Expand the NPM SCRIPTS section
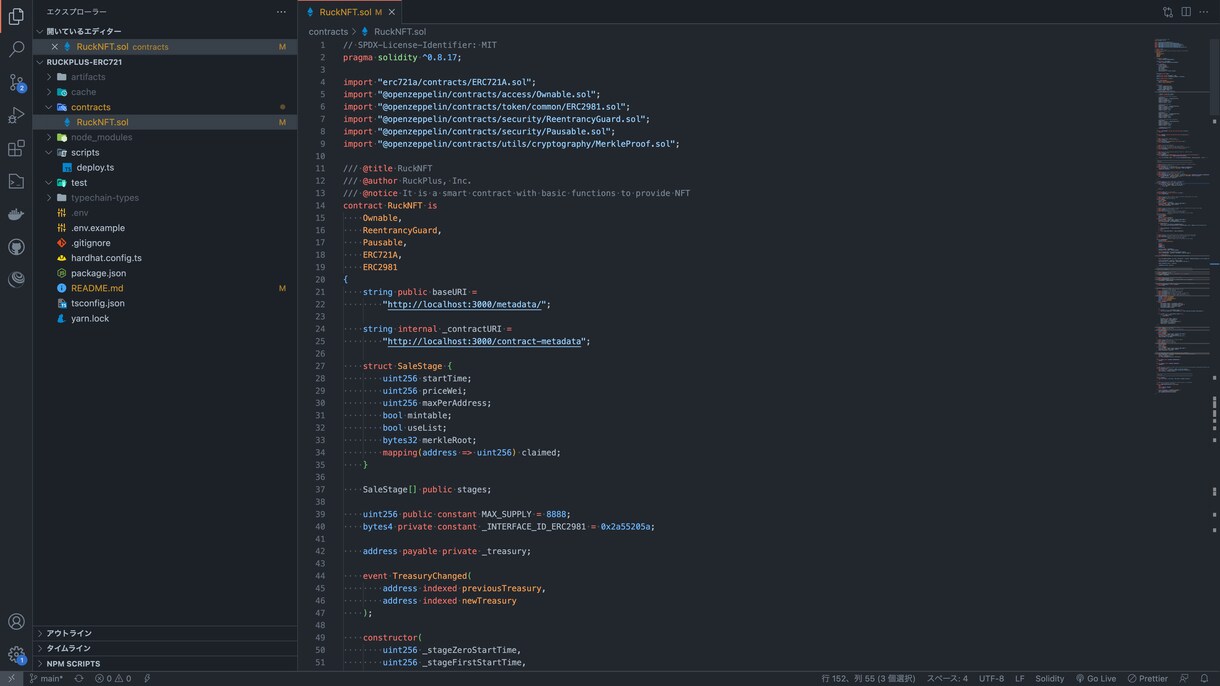 (x=165, y=663)
